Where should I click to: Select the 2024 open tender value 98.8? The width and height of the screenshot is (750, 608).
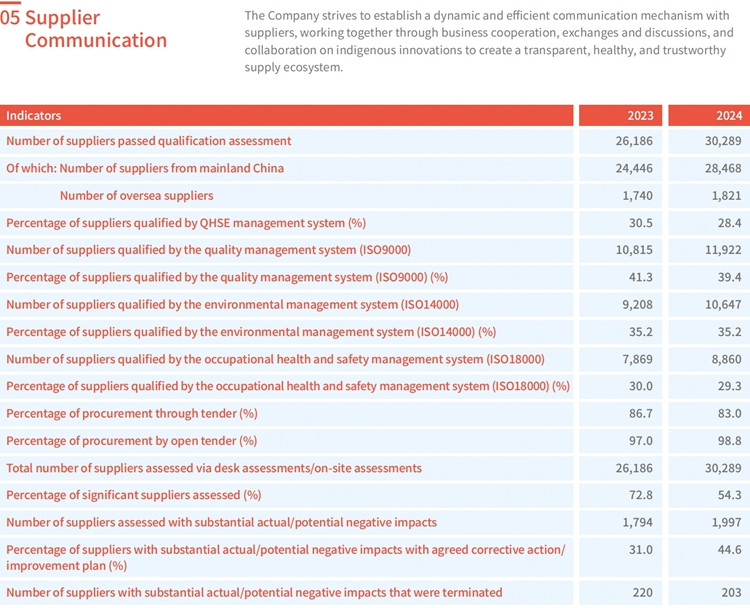(x=728, y=440)
